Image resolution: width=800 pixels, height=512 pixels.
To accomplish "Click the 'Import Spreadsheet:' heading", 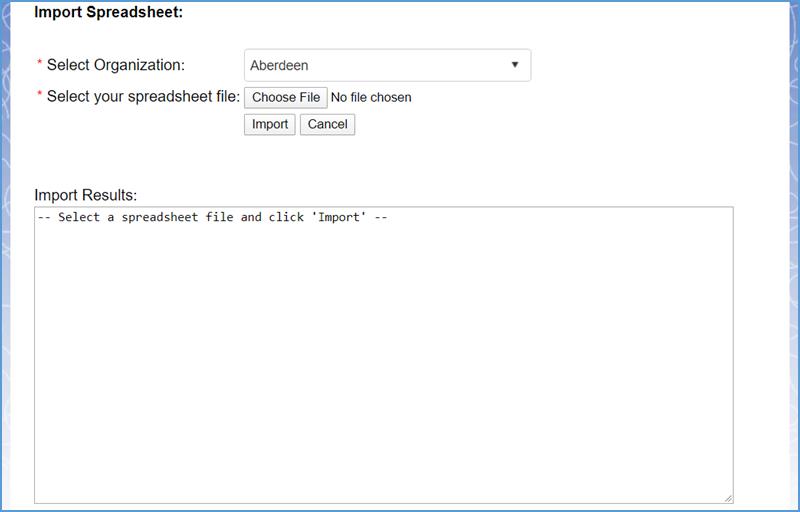I will coord(109,13).
